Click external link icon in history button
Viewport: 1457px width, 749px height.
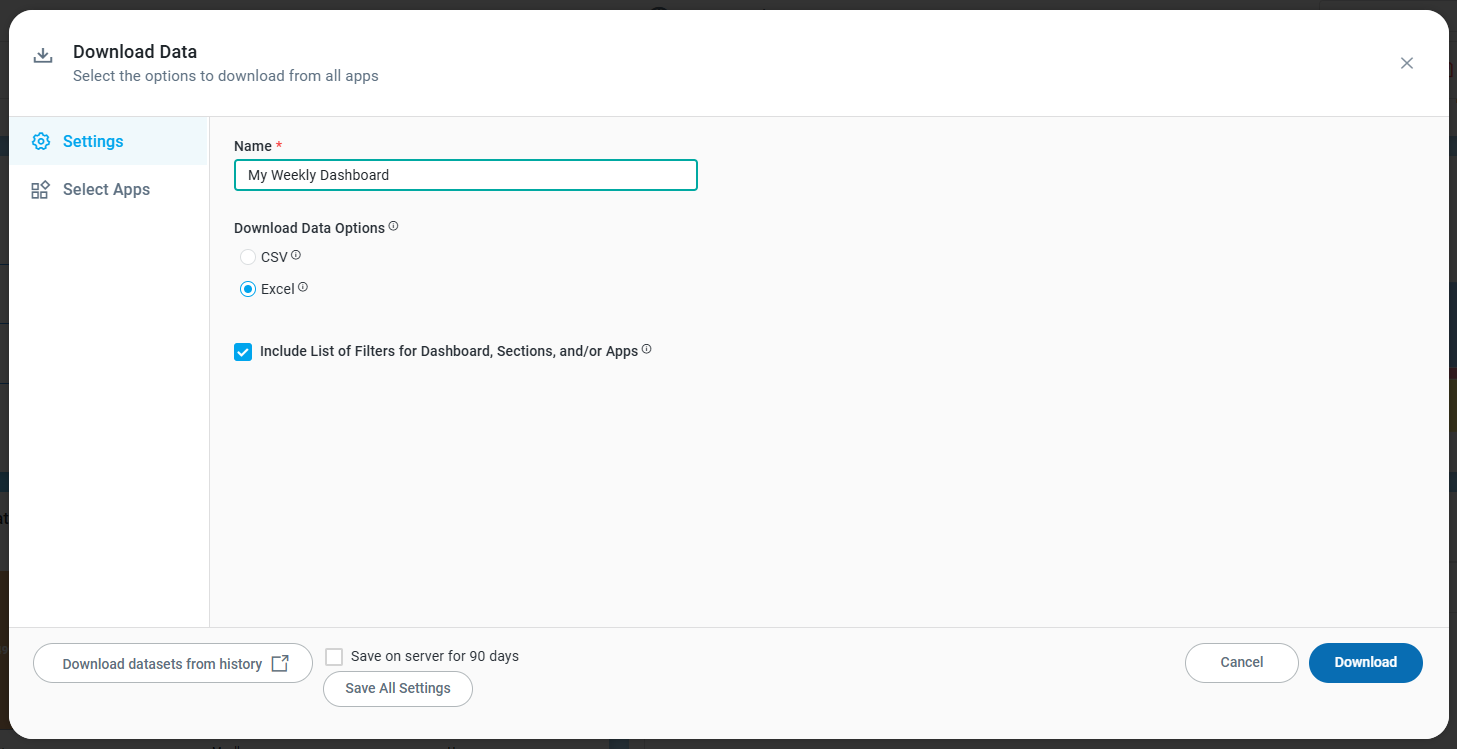pyautogui.click(x=280, y=664)
